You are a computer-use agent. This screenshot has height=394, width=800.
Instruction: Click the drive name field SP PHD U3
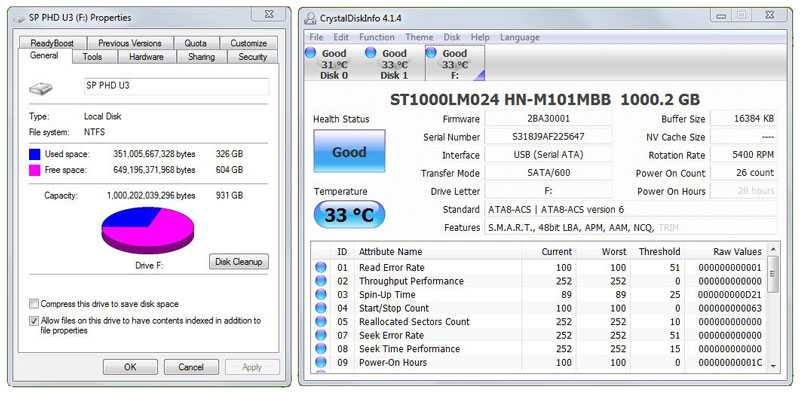(x=176, y=86)
